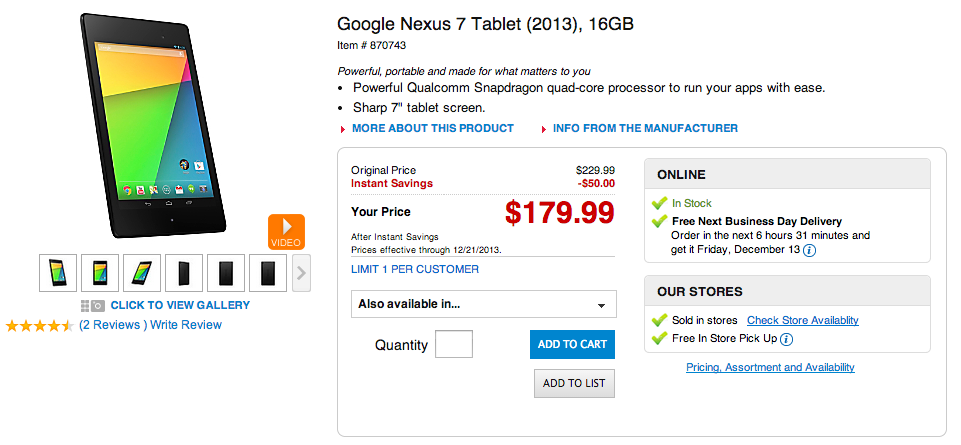Open the More About This Product link
This screenshot has height=445, width=961.
tap(432, 128)
